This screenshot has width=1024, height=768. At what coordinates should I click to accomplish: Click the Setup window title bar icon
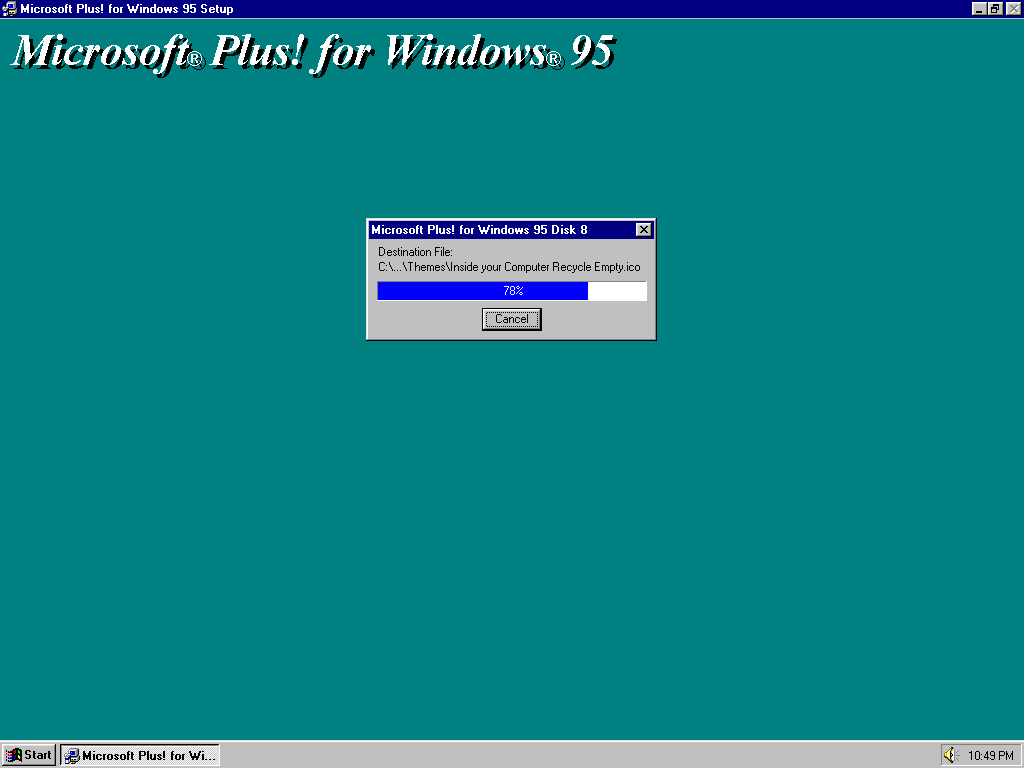pos(9,8)
